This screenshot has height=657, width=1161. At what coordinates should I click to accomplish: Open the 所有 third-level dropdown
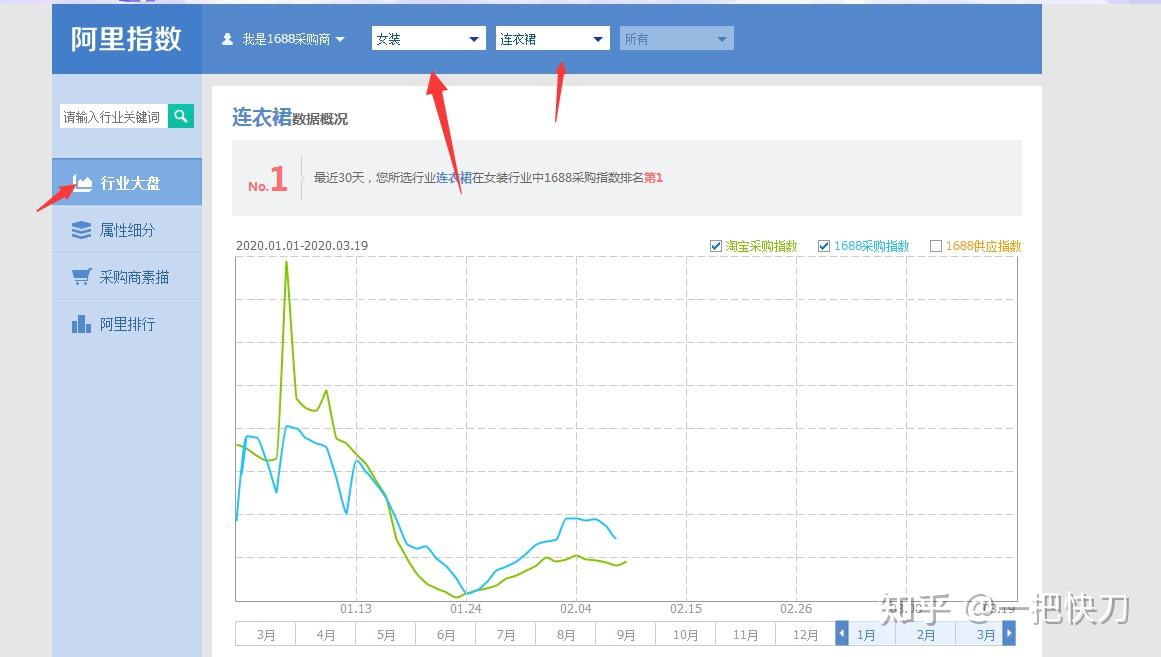[677, 39]
